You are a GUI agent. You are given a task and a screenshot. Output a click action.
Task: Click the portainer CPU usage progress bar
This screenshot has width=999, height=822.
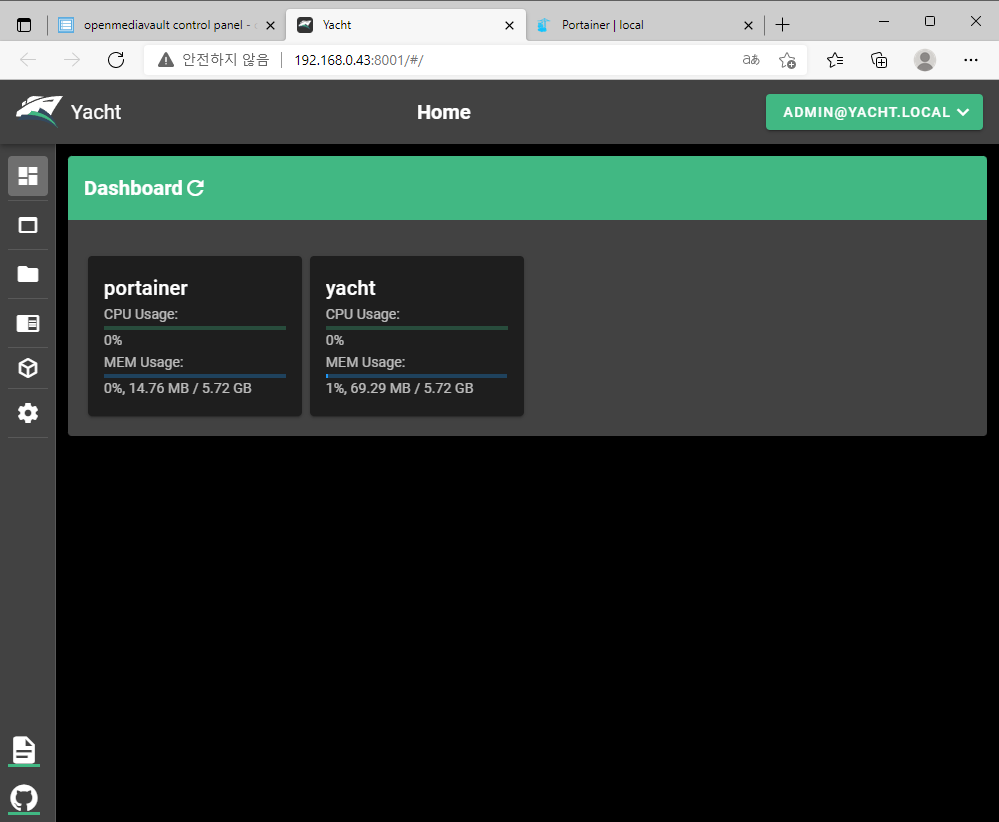(195, 328)
